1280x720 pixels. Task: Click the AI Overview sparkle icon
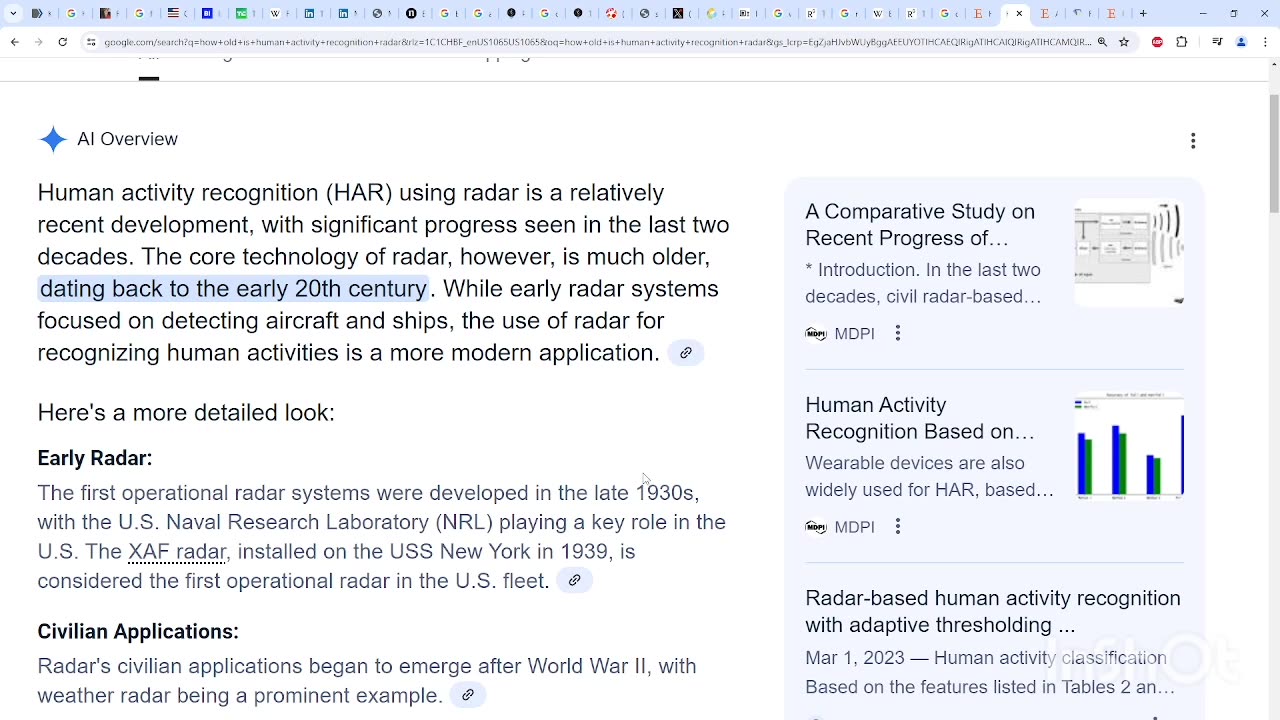(x=53, y=139)
